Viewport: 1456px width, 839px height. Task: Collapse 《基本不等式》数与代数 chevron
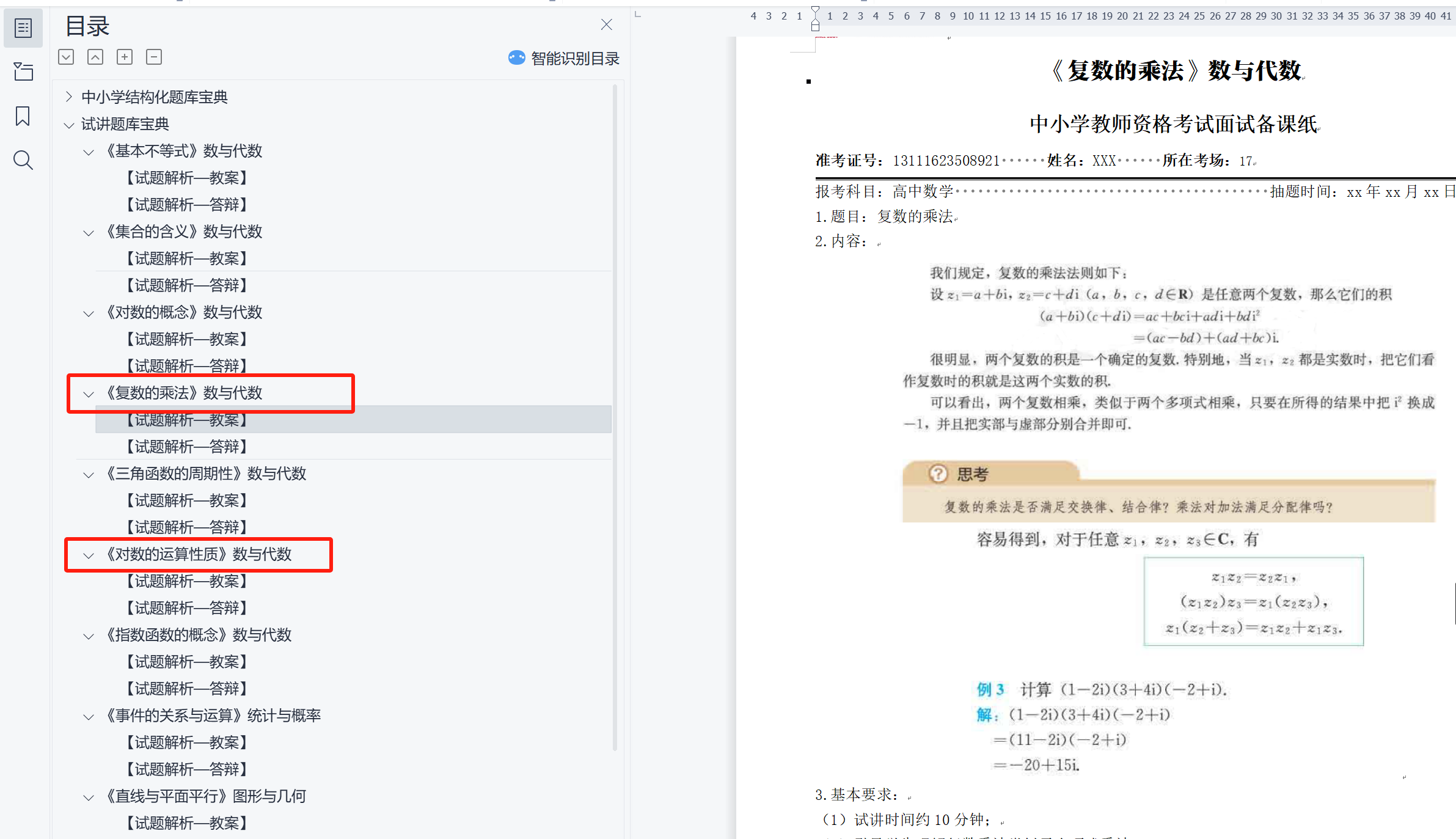pos(89,152)
